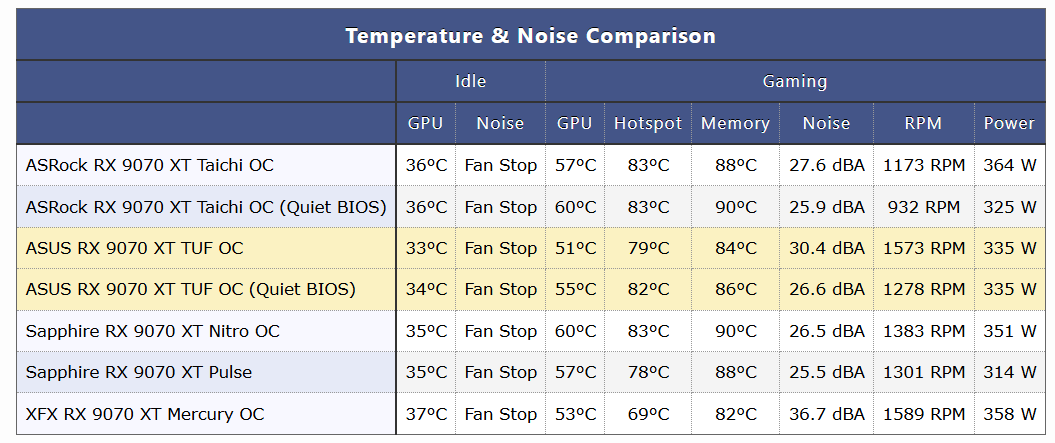Screen dimensions: 1055x443
Task: Select the Gaming column group header
Action: pyautogui.click(x=795, y=82)
